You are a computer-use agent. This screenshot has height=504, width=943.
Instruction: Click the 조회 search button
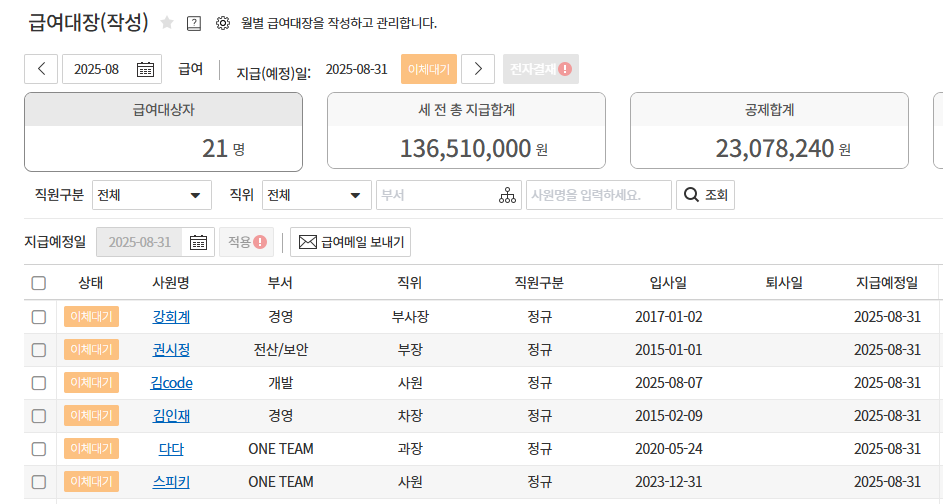coord(705,195)
